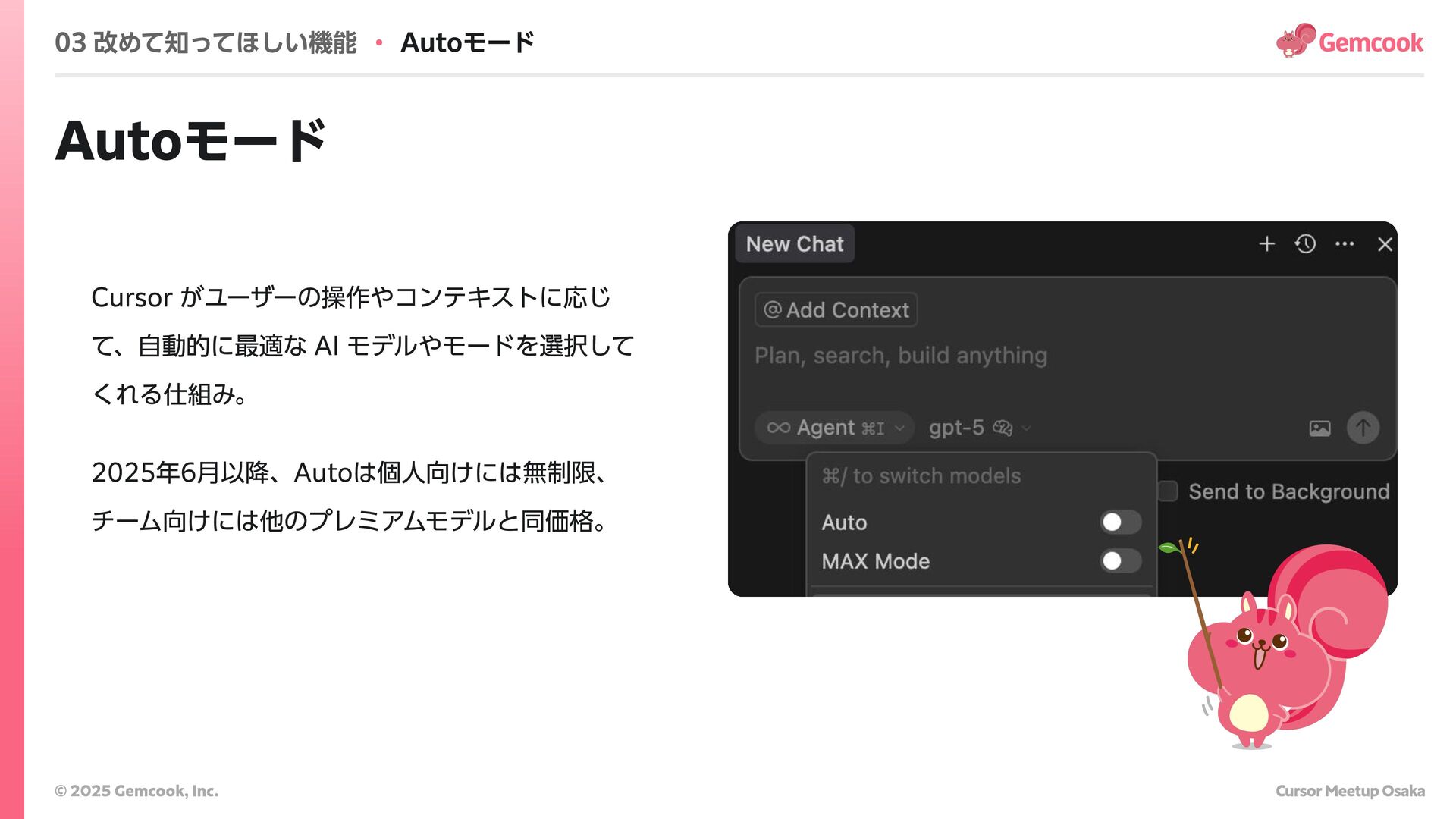Click the paragraph starting '2025年6月以降'
This screenshot has width=1456, height=819.
[x=350, y=497]
